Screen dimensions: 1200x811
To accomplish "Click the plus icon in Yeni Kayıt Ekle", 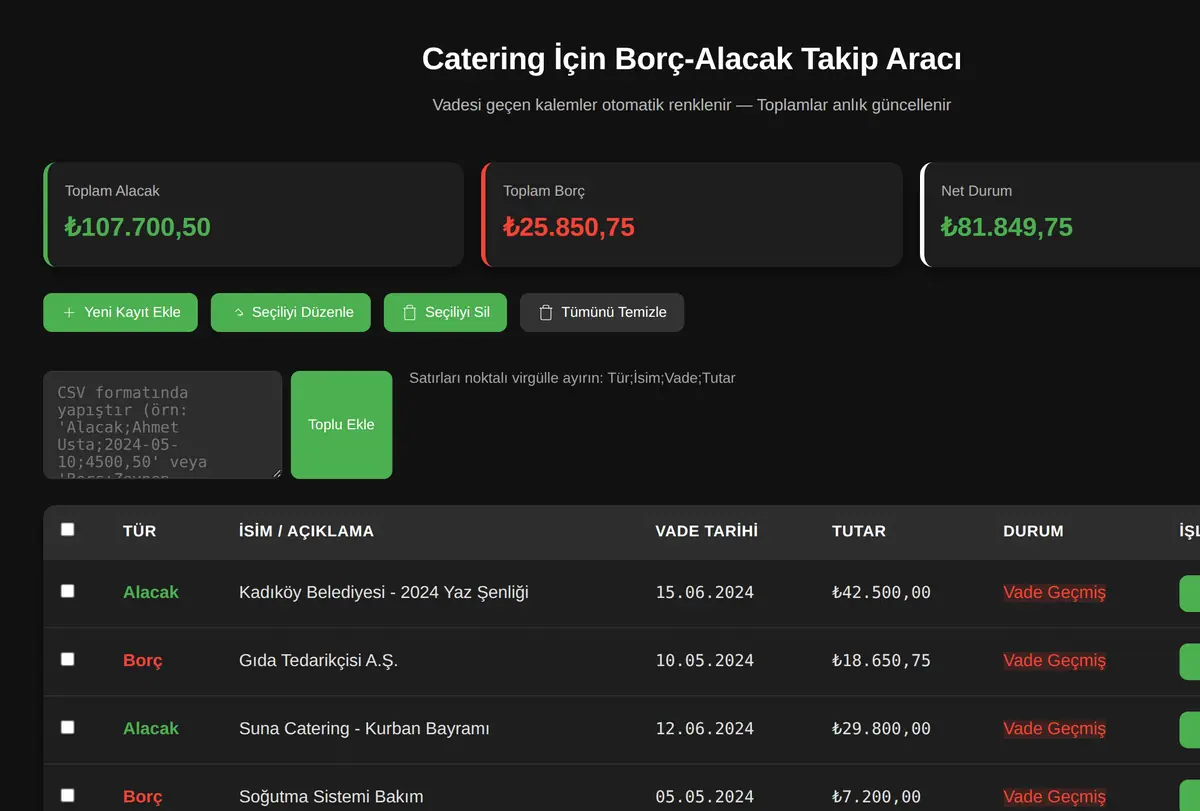I will point(69,312).
